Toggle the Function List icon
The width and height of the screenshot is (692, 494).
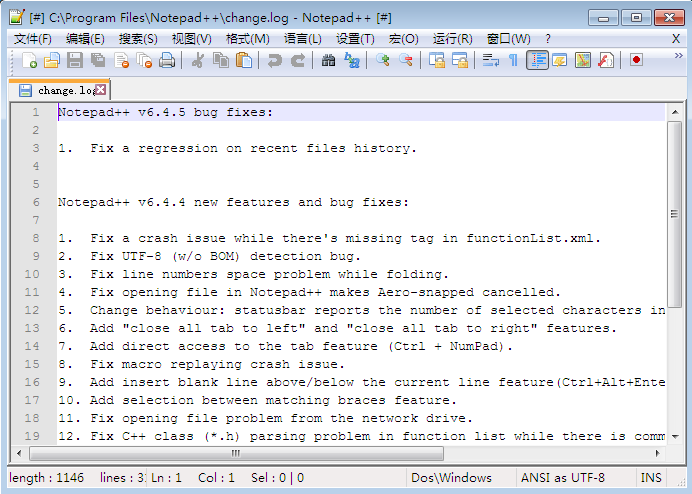point(606,60)
